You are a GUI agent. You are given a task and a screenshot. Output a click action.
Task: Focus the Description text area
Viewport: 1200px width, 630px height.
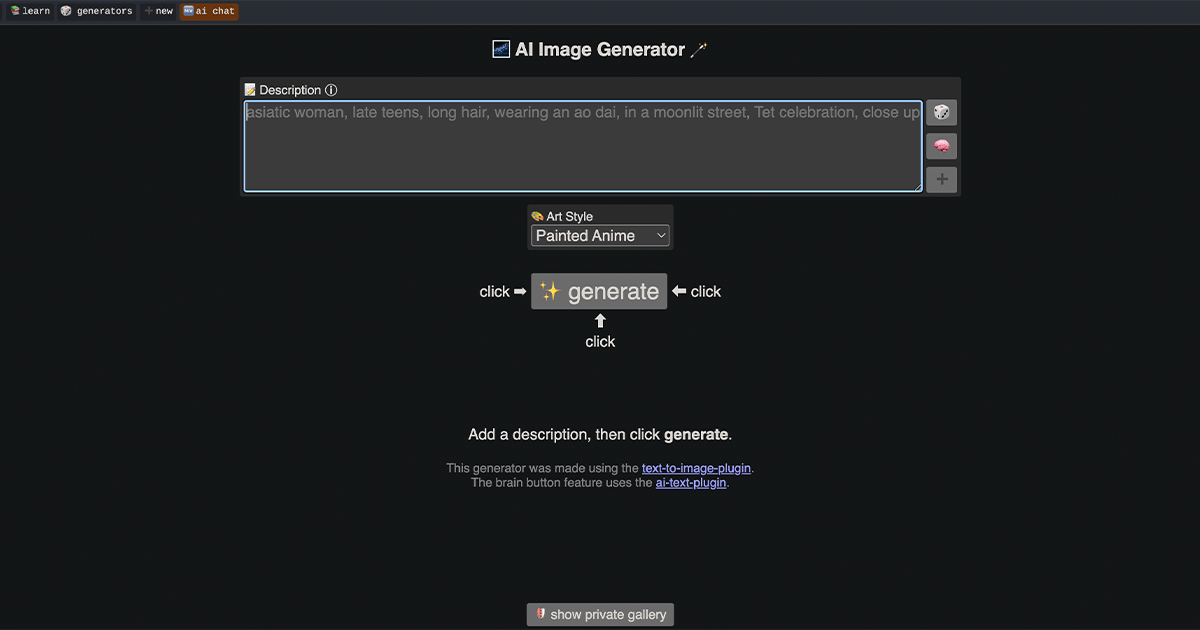coord(582,150)
